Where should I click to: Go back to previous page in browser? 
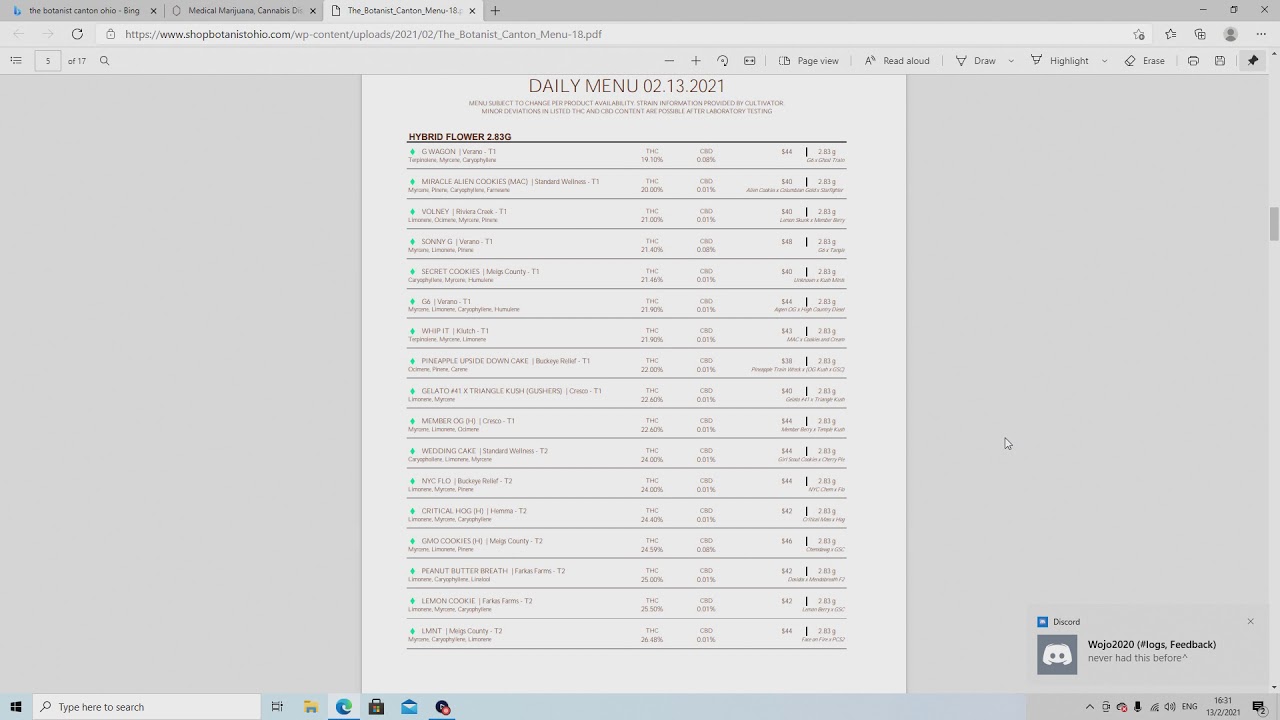pos(18,34)
